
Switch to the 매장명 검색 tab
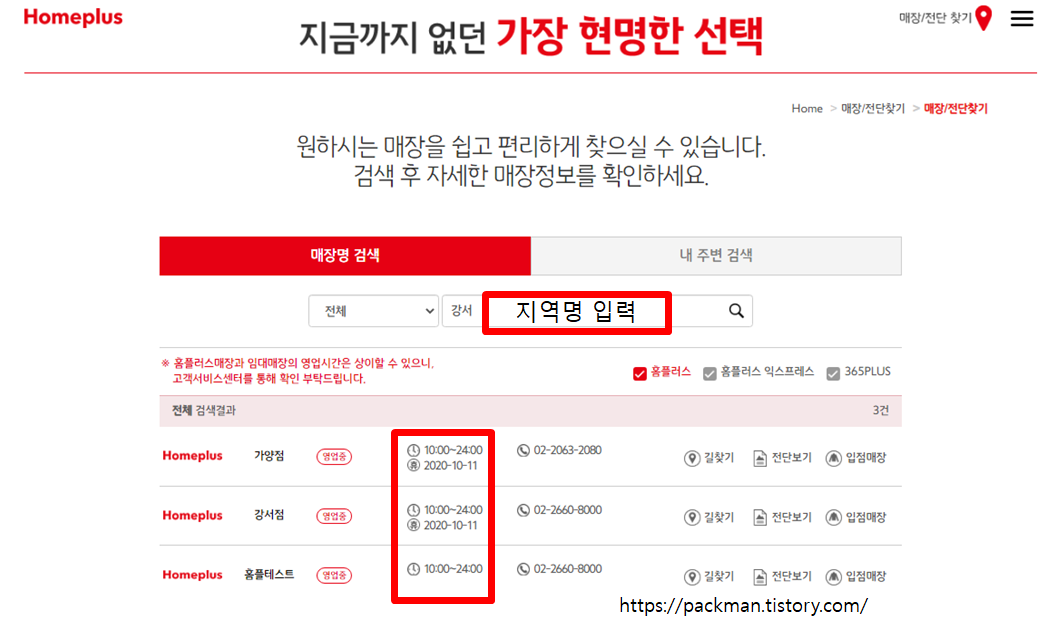tap(345, 256)
